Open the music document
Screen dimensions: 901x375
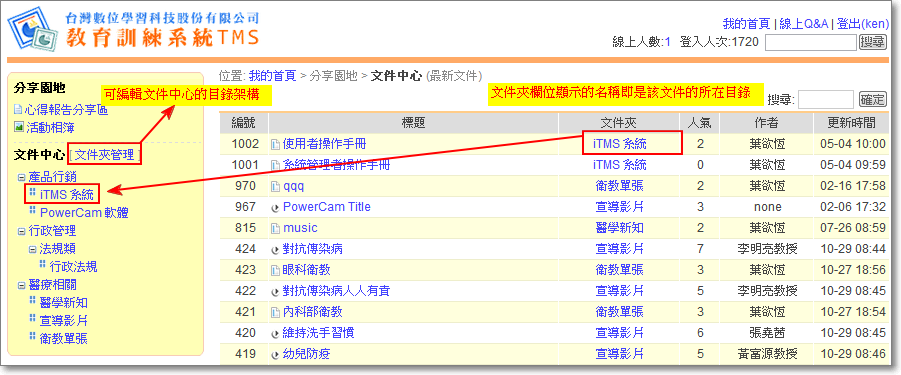click(300, 229)
